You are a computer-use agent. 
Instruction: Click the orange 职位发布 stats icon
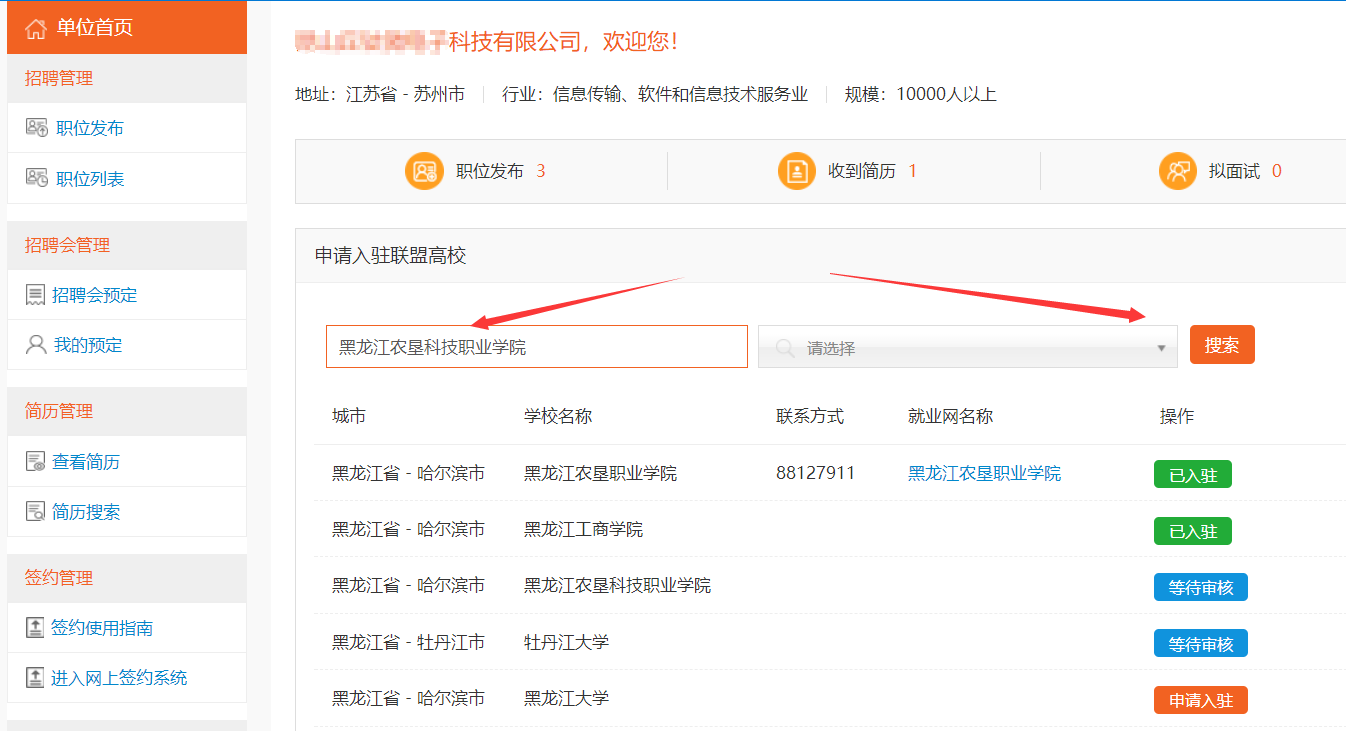[424, 171]
